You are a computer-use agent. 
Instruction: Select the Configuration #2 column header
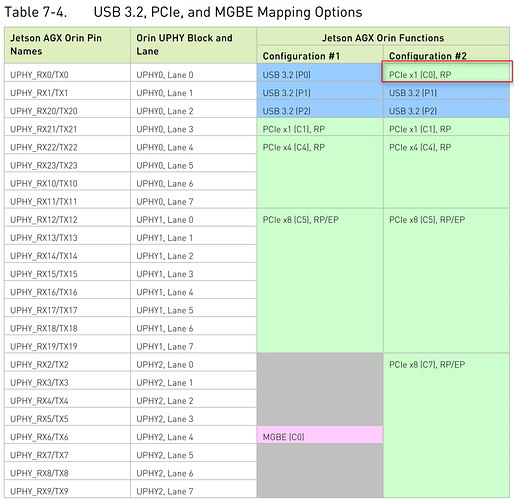[446, 55]
